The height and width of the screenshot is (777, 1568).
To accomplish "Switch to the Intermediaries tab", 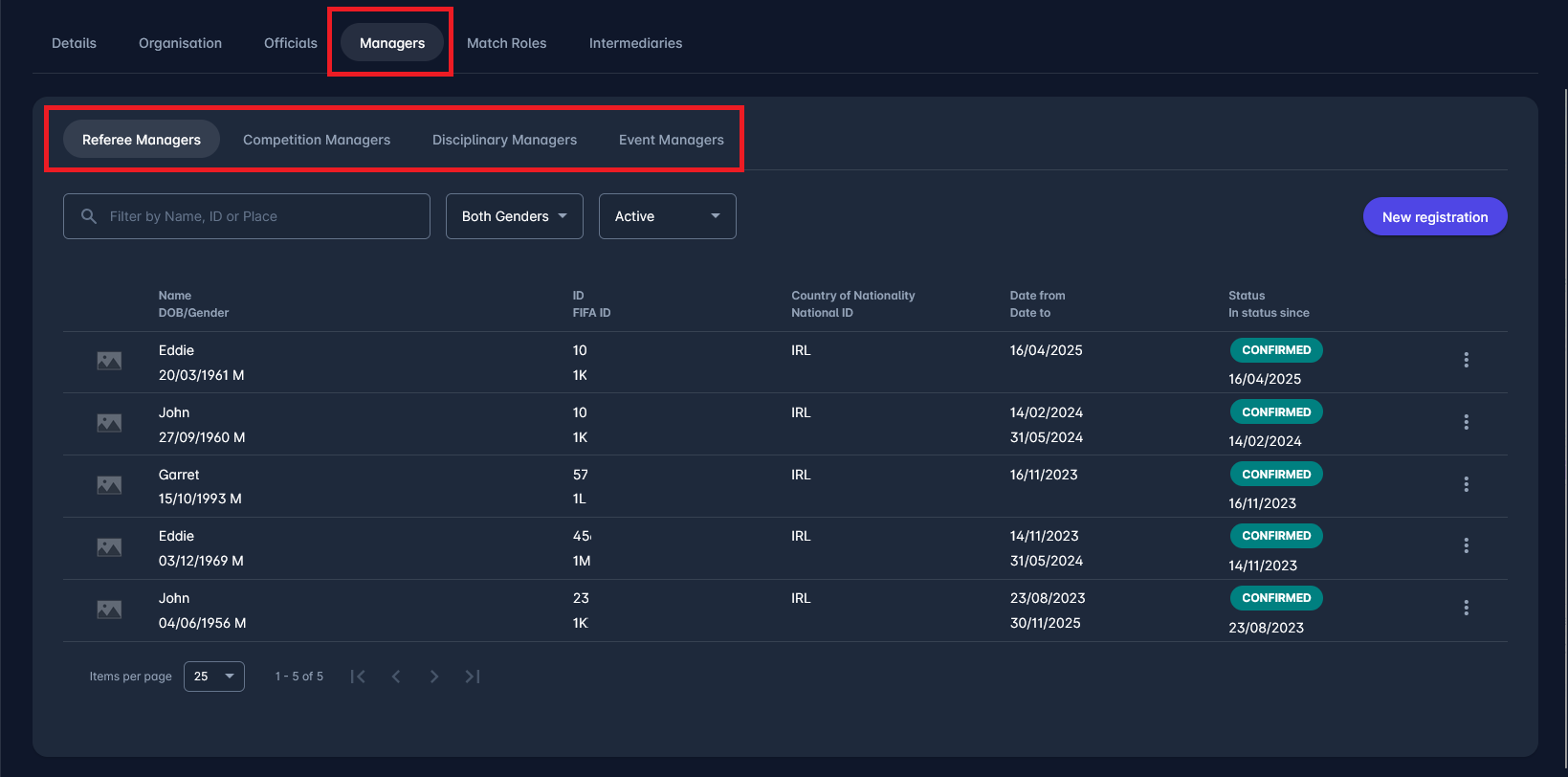I will (x=635, y=43).
